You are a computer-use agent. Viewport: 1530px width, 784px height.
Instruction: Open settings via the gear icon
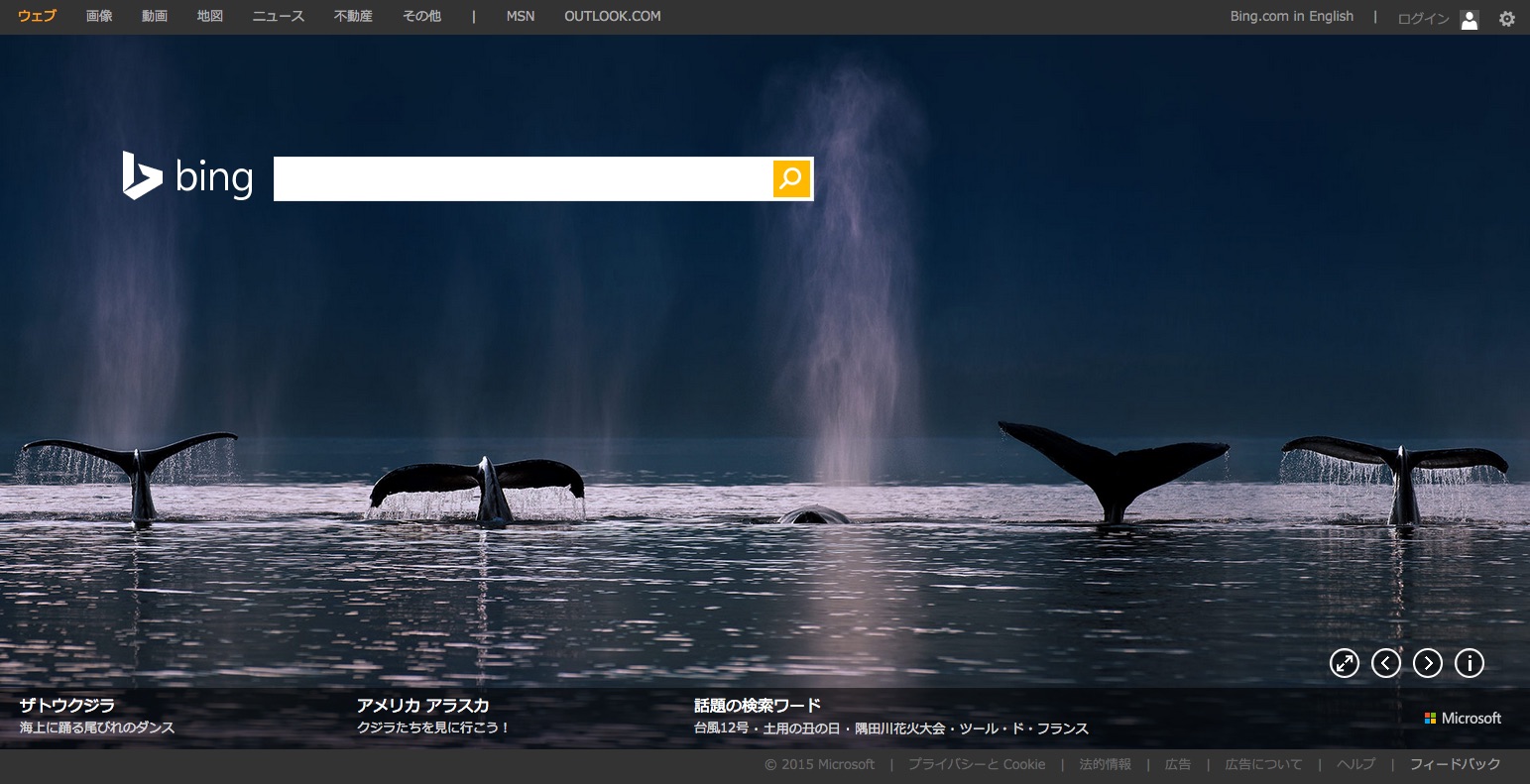click(x=1506, y=18)
